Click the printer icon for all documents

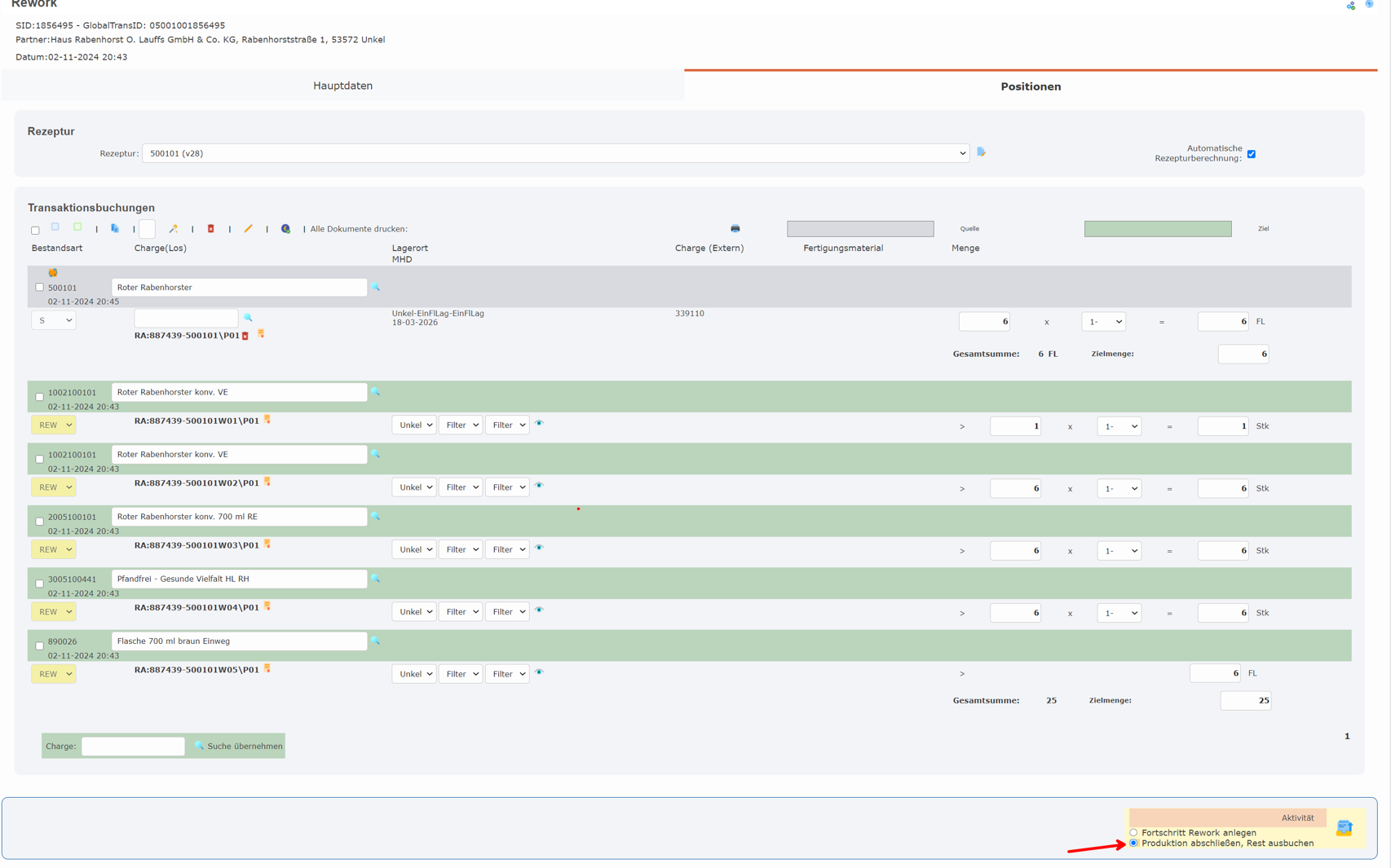point(735,229)
